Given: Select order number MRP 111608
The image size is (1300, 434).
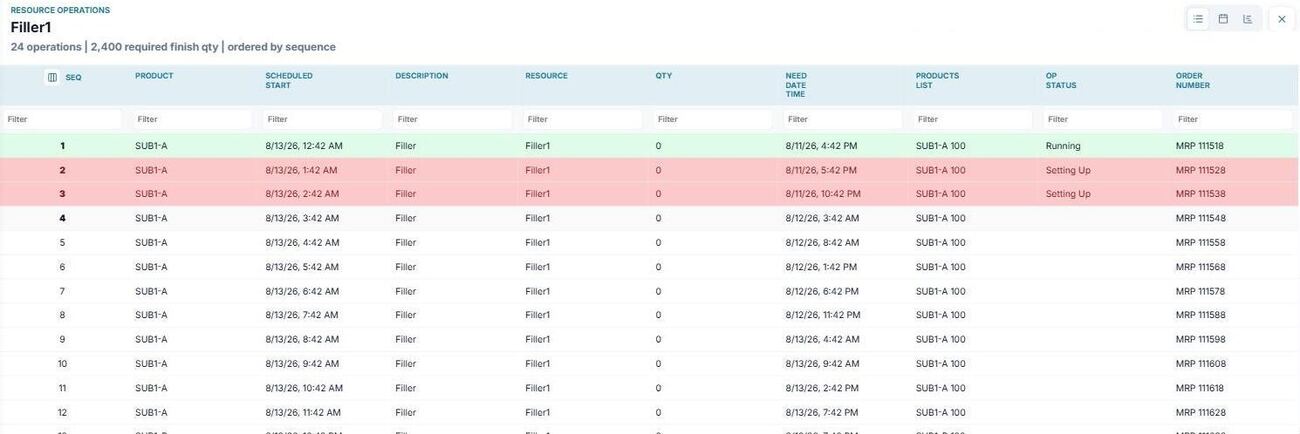Looking at the screenshot, I should (1200, 364).
